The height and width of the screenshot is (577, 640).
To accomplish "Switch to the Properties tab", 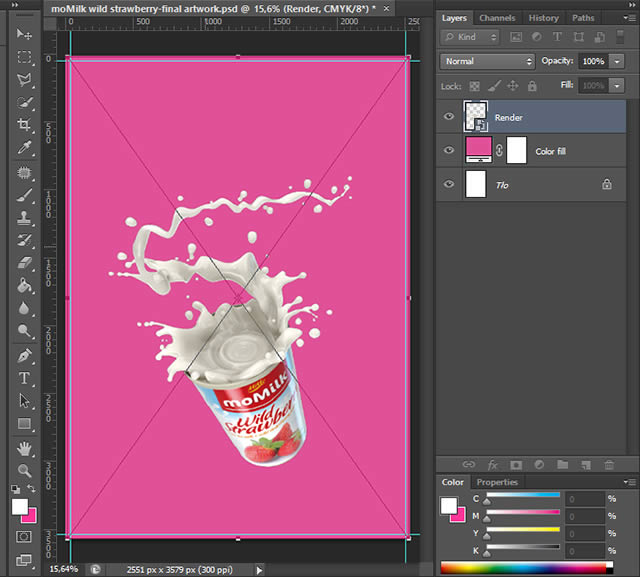I will tap(497, 482).
